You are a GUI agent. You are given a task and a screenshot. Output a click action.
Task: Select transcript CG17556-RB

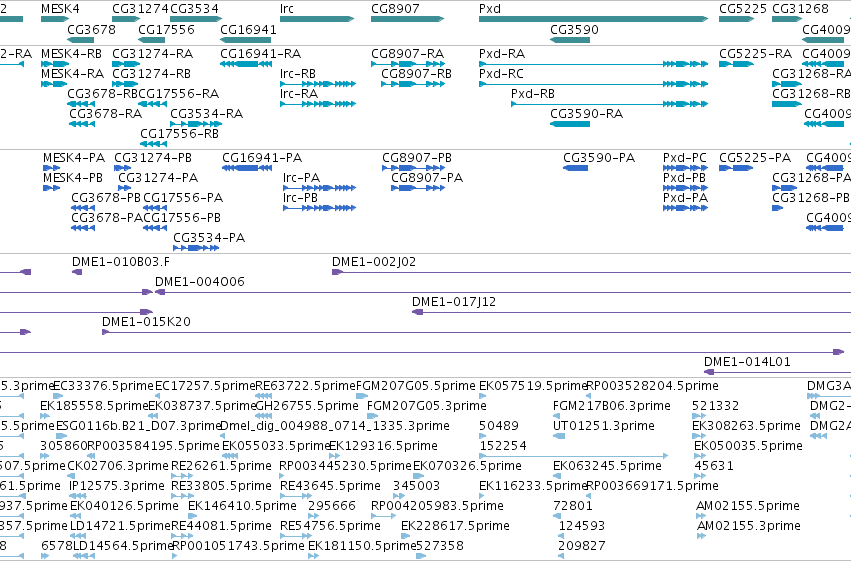pos(180,134)
